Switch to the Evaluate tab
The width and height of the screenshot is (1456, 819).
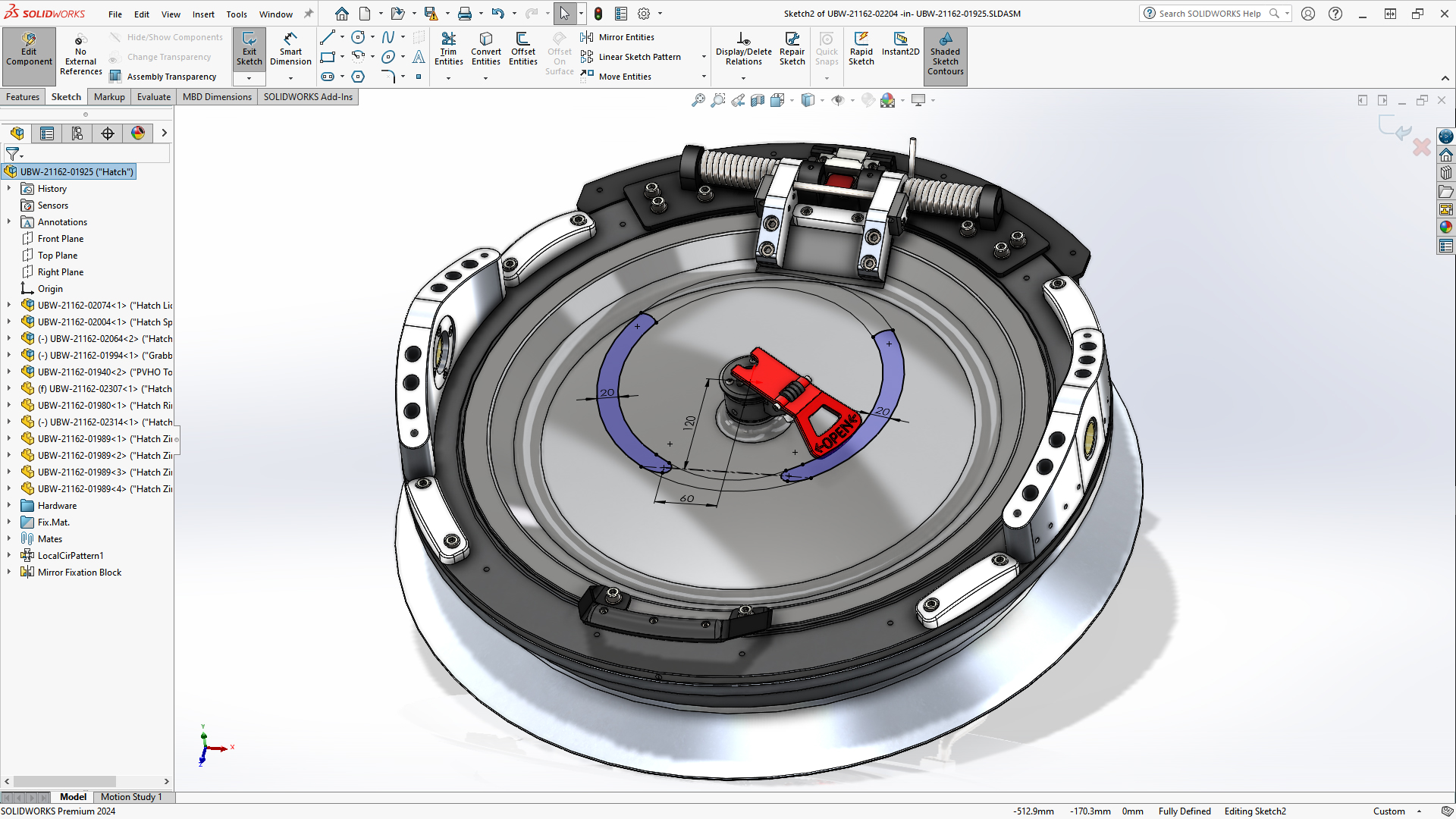[x=154, y=97]
